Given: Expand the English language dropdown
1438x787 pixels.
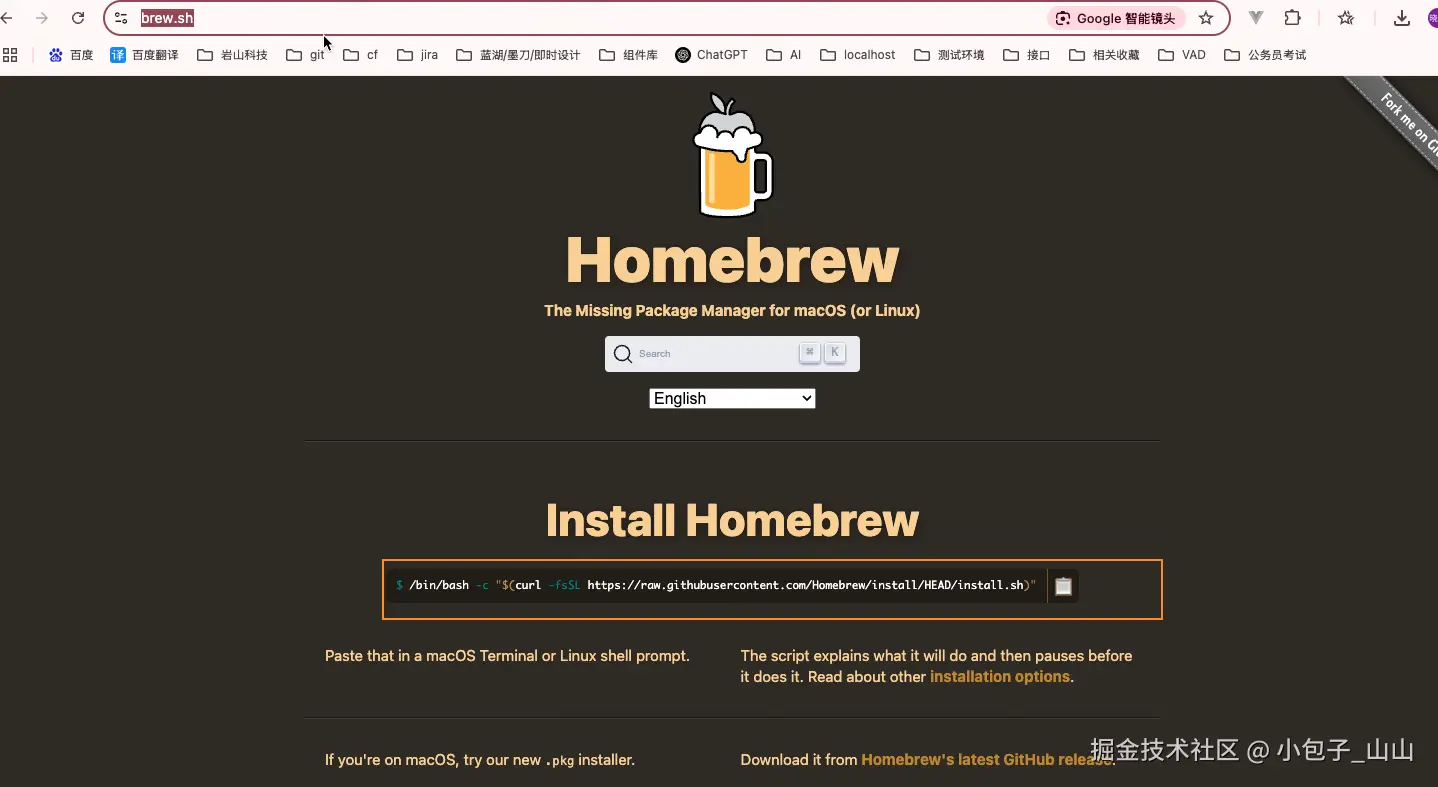Looking at the screenshot, I should coord(732,399).
